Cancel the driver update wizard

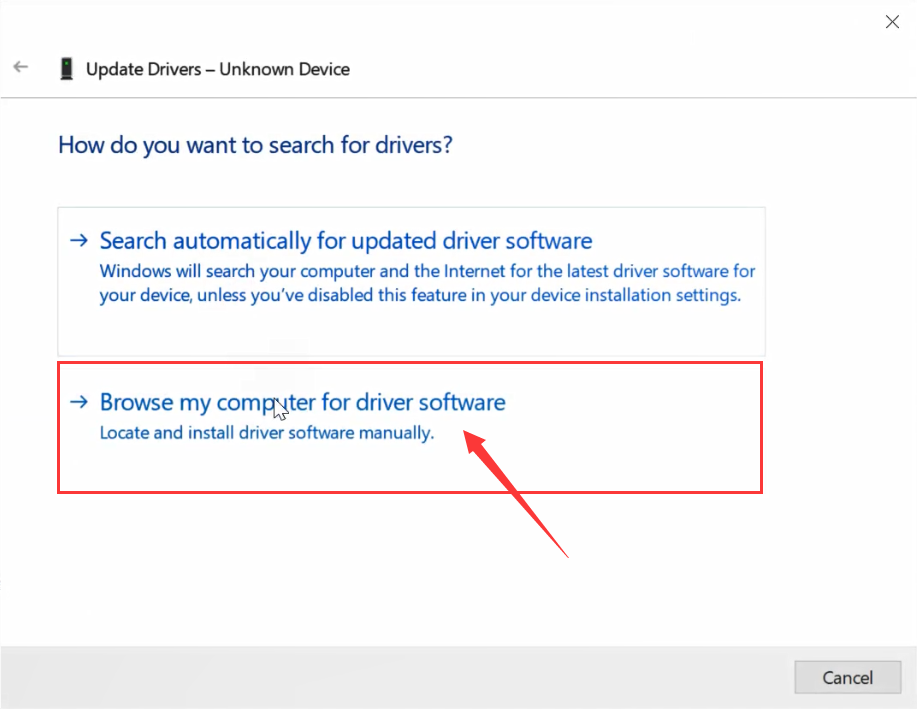pos(847,677)
